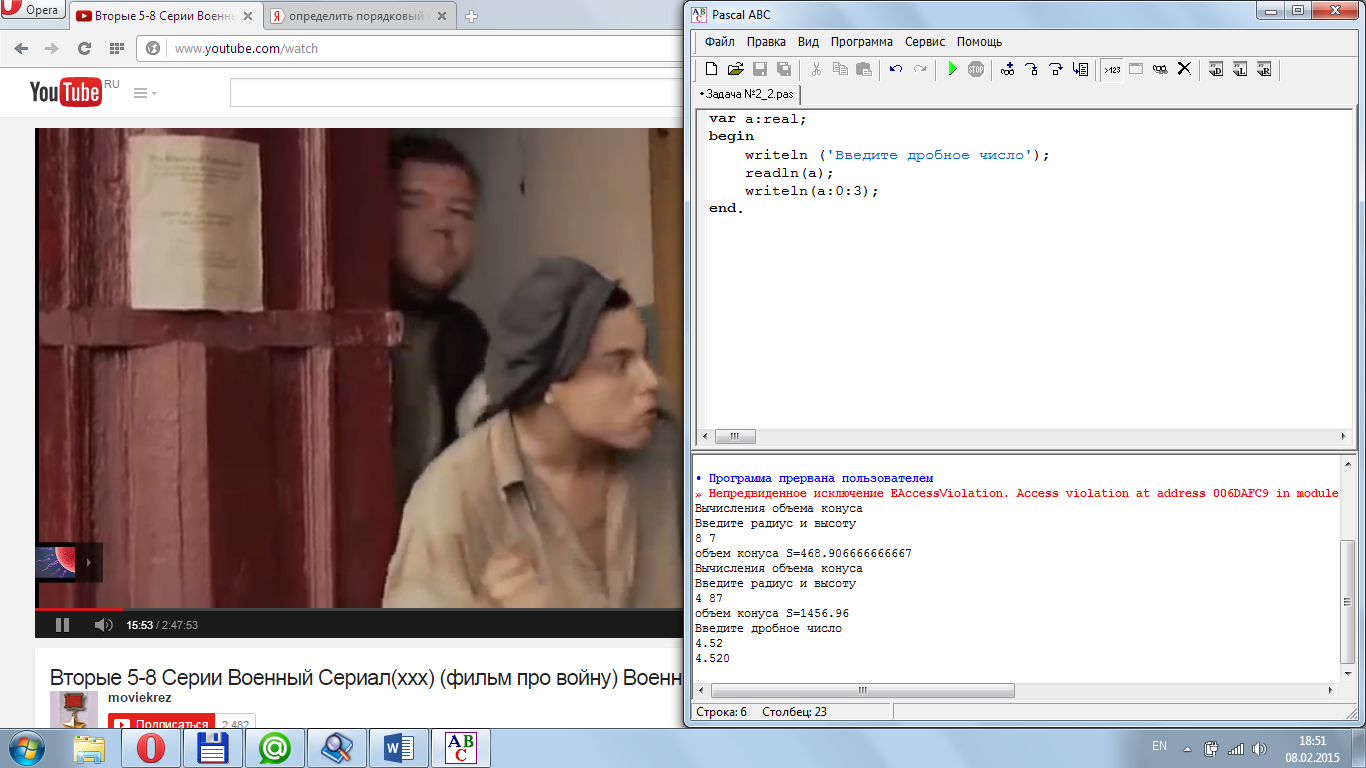Pause the YouTube video
Viewport: 1366px width, 768px height.
[62, 625]
